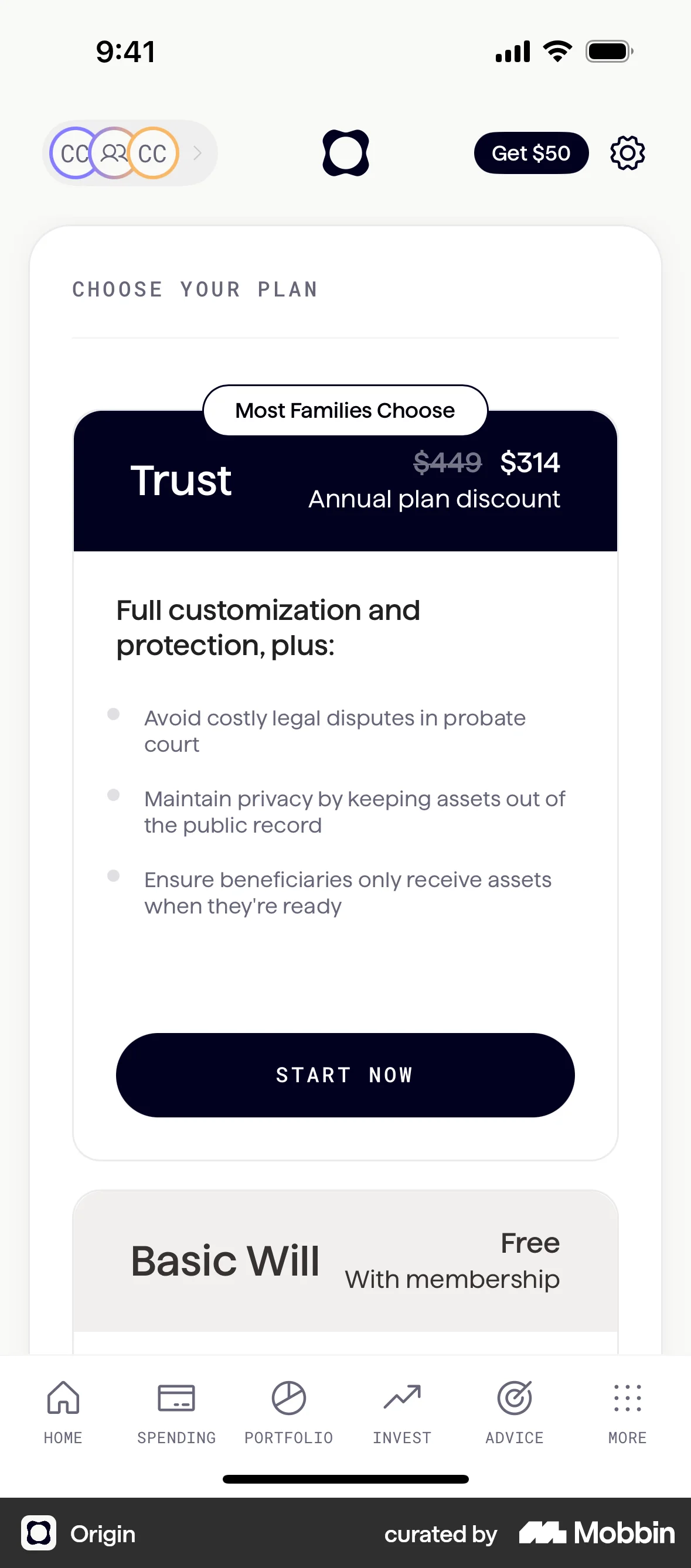
Task: Open the settings gear
Action: [627, 153]
